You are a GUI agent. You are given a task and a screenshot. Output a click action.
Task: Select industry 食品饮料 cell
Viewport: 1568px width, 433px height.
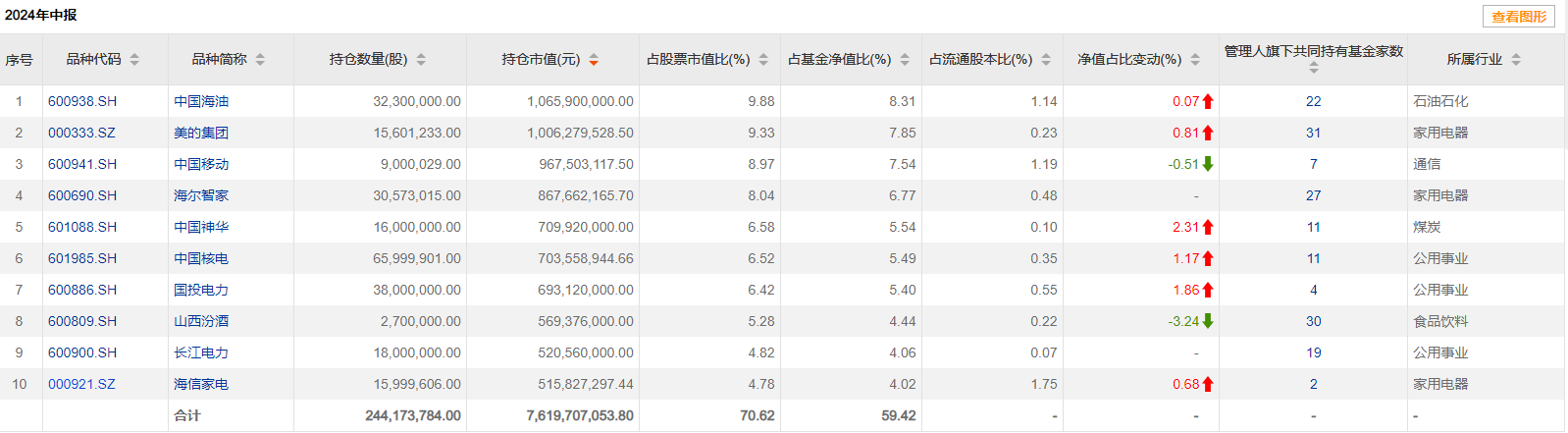click(1440, 321)
